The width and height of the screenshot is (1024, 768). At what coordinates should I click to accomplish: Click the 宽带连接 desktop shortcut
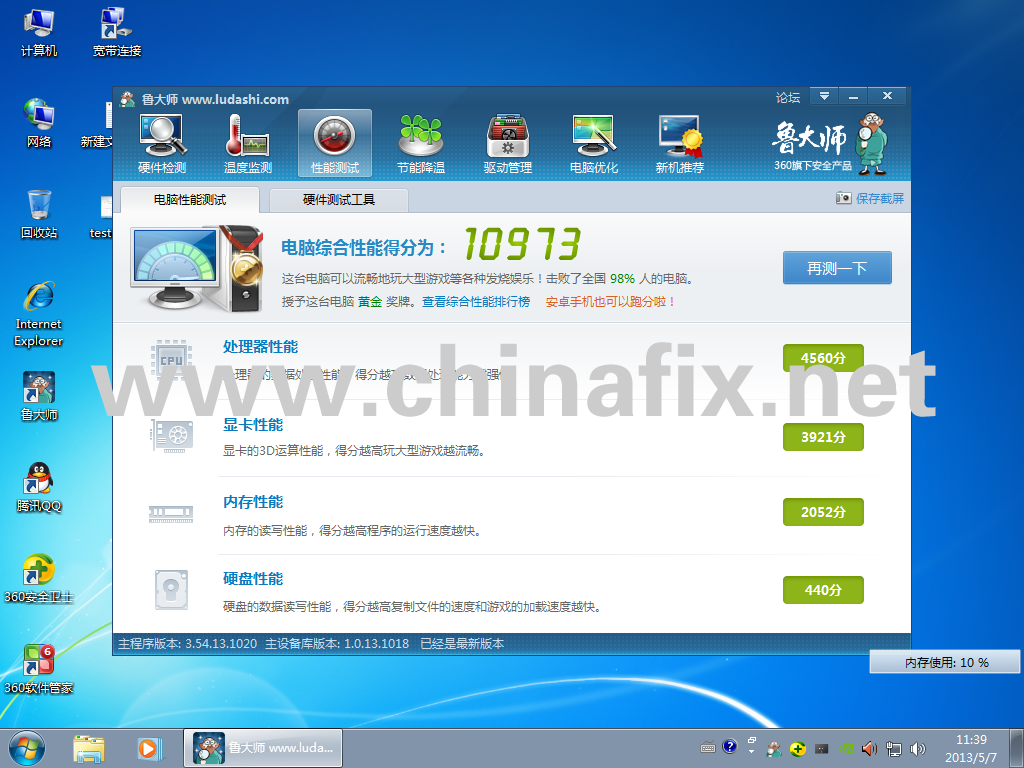(117, 33)
